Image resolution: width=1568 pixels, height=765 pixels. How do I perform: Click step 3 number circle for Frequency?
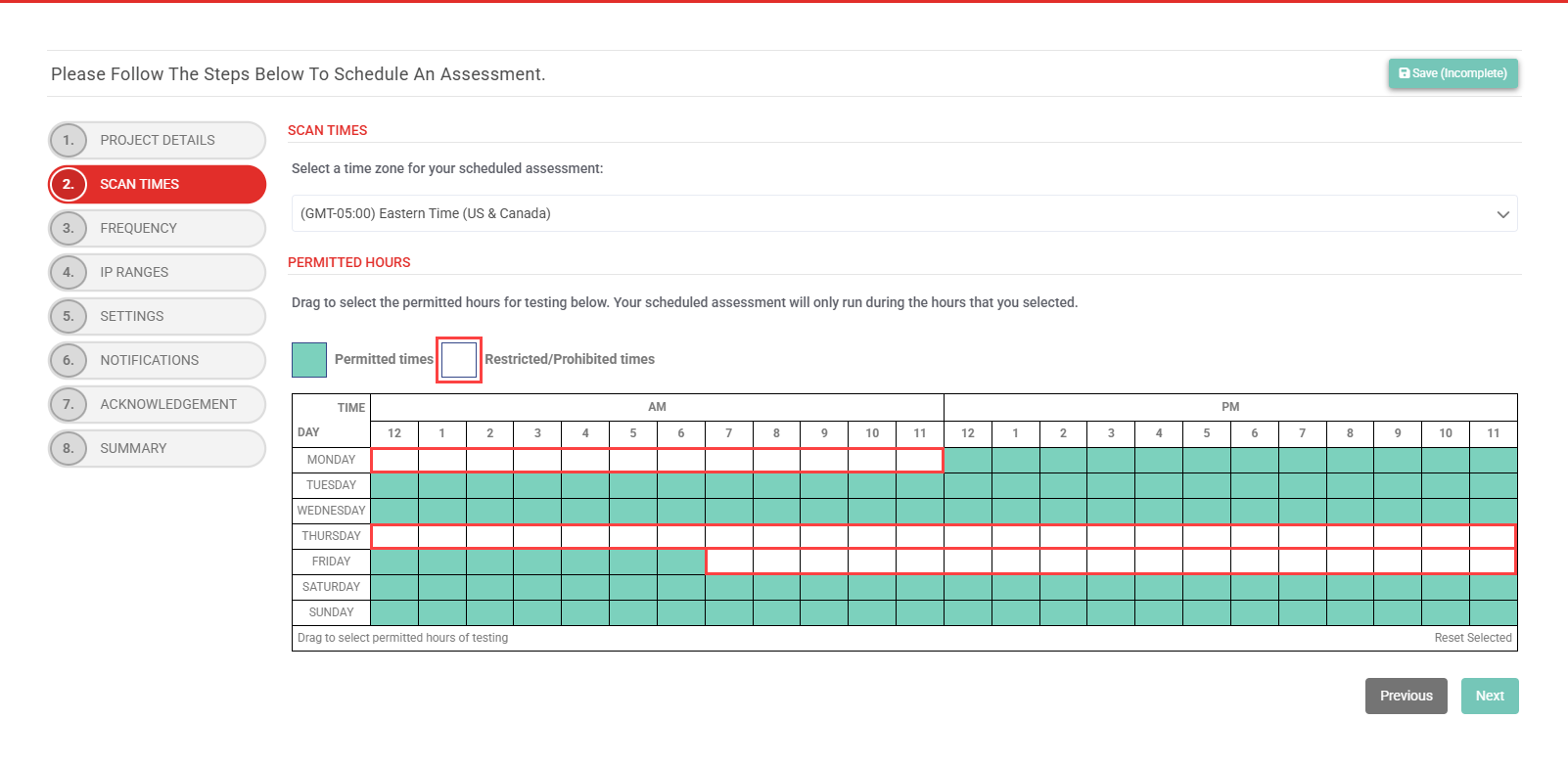tap(69, 228)
